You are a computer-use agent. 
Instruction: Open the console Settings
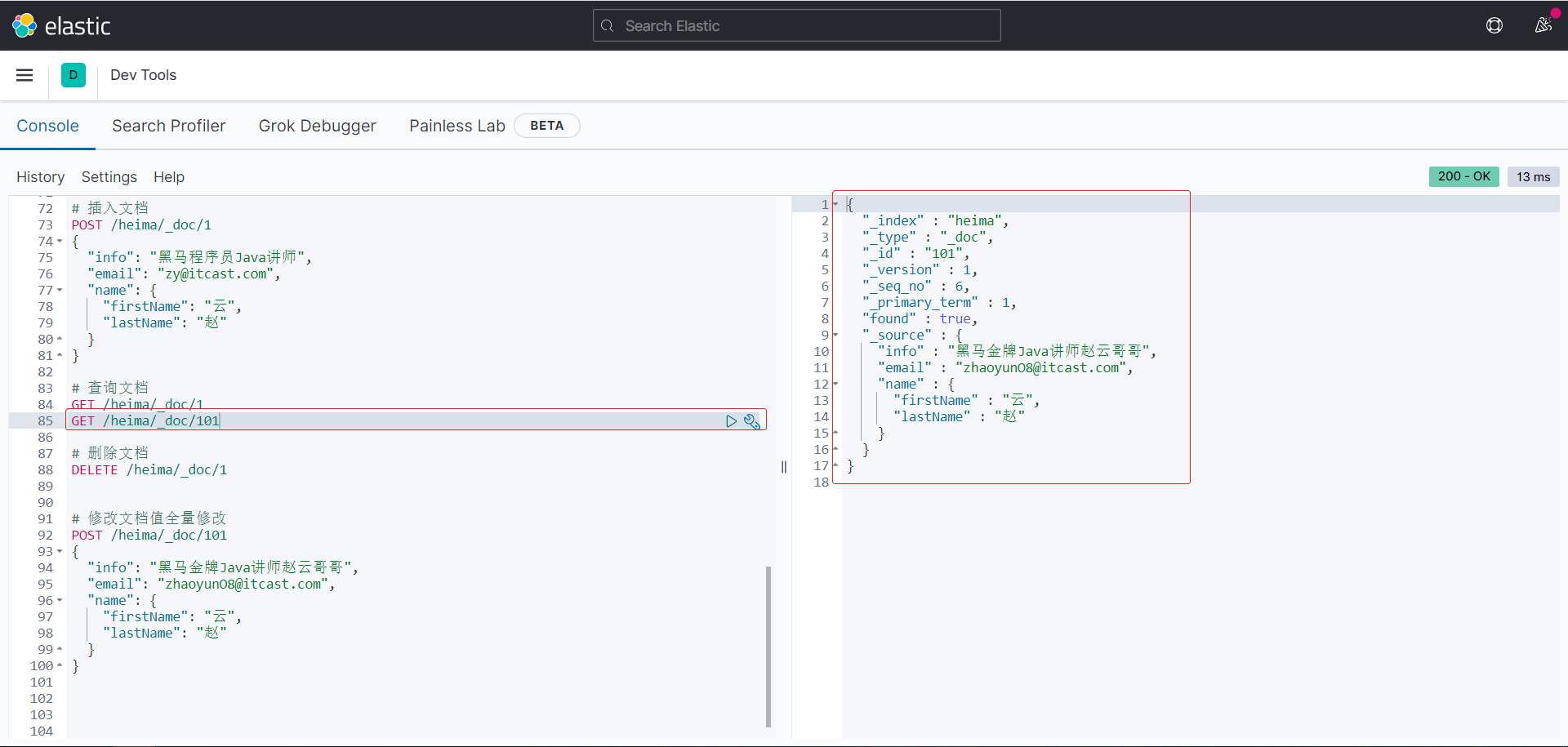pyautogui.click(x=109, y=177)
